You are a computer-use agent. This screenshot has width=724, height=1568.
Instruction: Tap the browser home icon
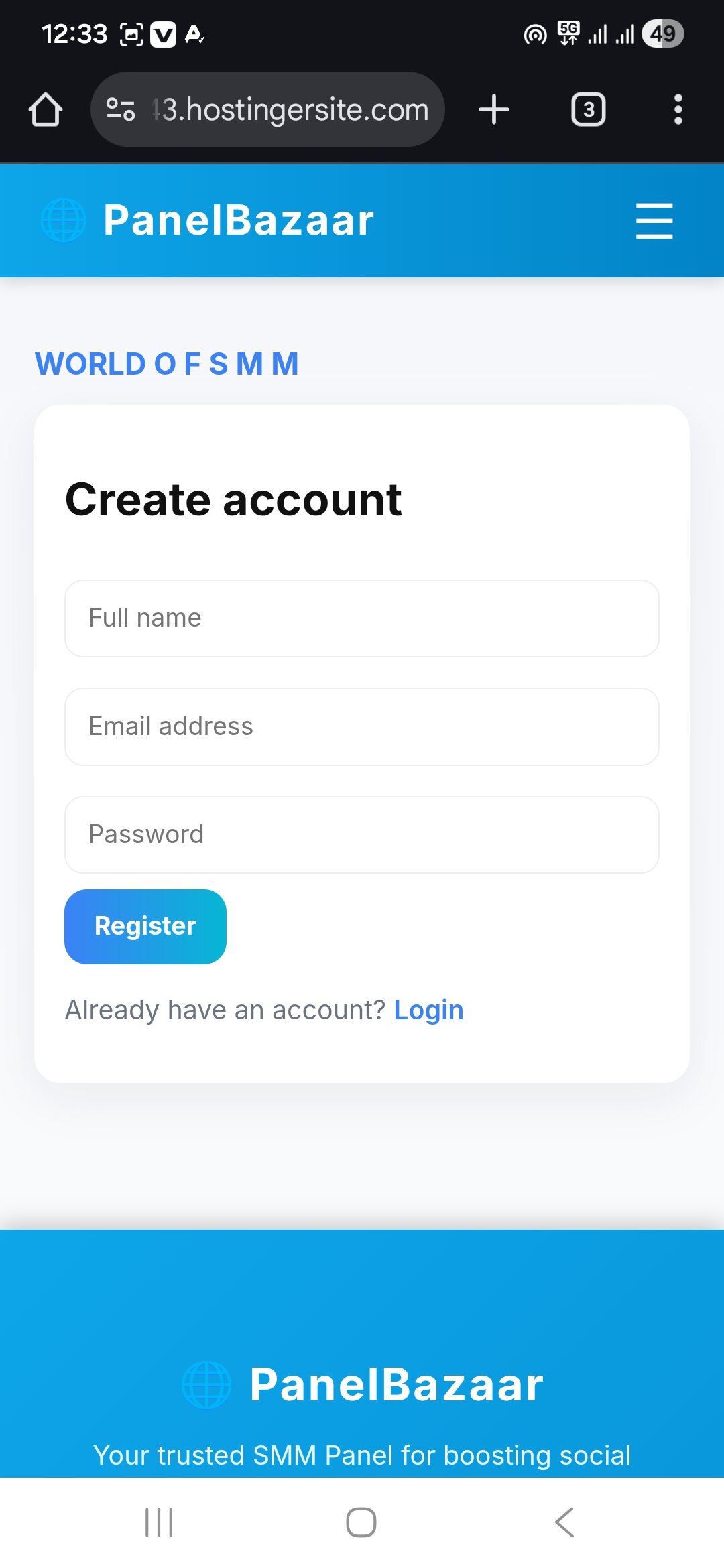point(46,109)
